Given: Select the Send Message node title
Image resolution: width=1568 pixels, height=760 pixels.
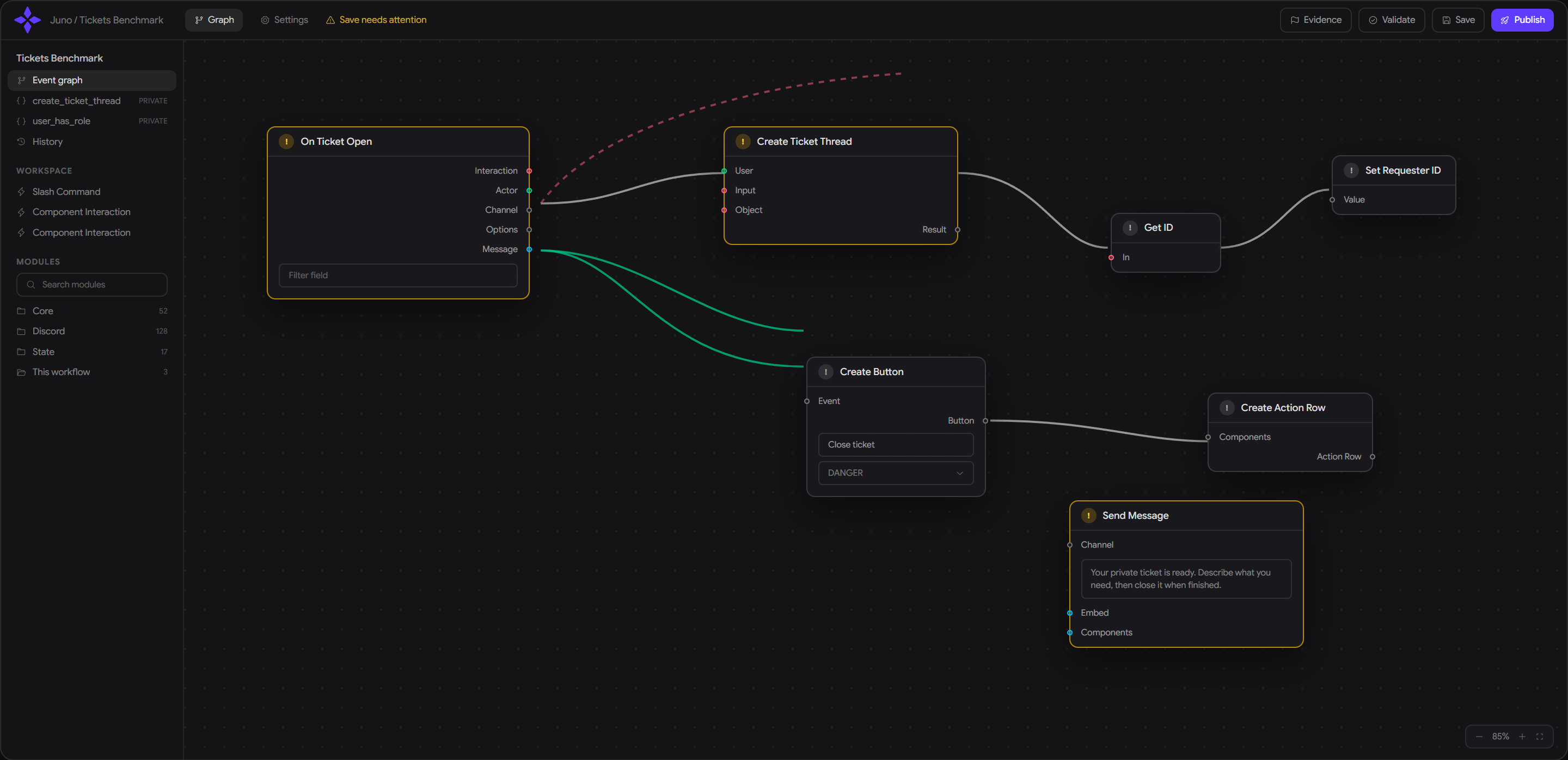Looking at the screenshot, I should pos(1135,516).
